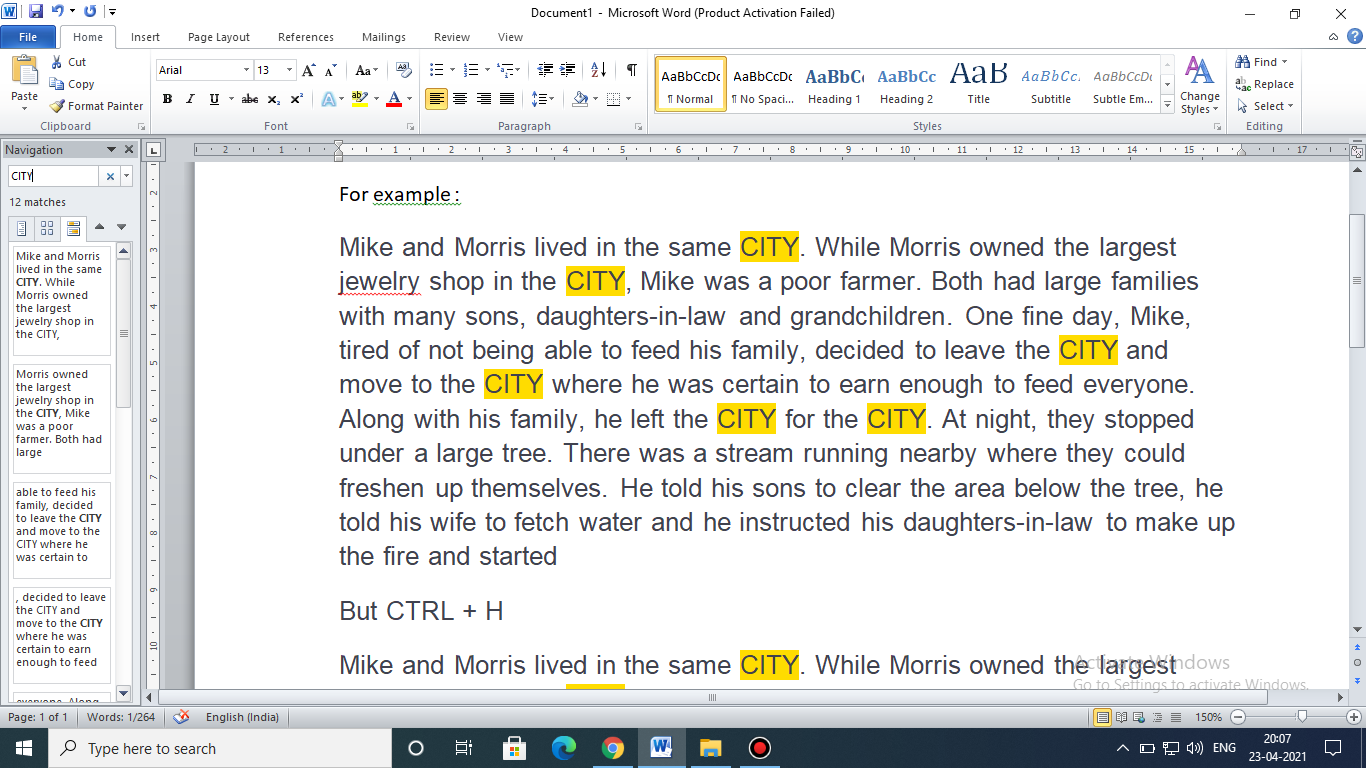Switch to Insert tab
The width and height of the screenshot is (1366, 768).
tap(145, 37)
